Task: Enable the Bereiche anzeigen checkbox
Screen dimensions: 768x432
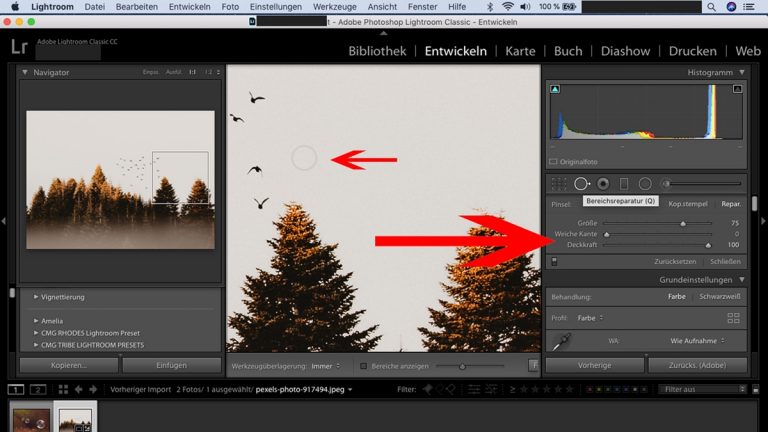Action: (x=364, y=366)
